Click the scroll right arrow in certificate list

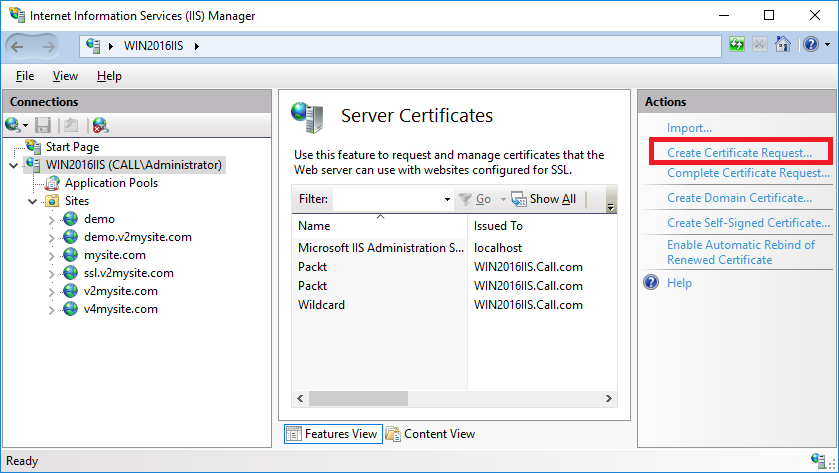click(608, 399)
